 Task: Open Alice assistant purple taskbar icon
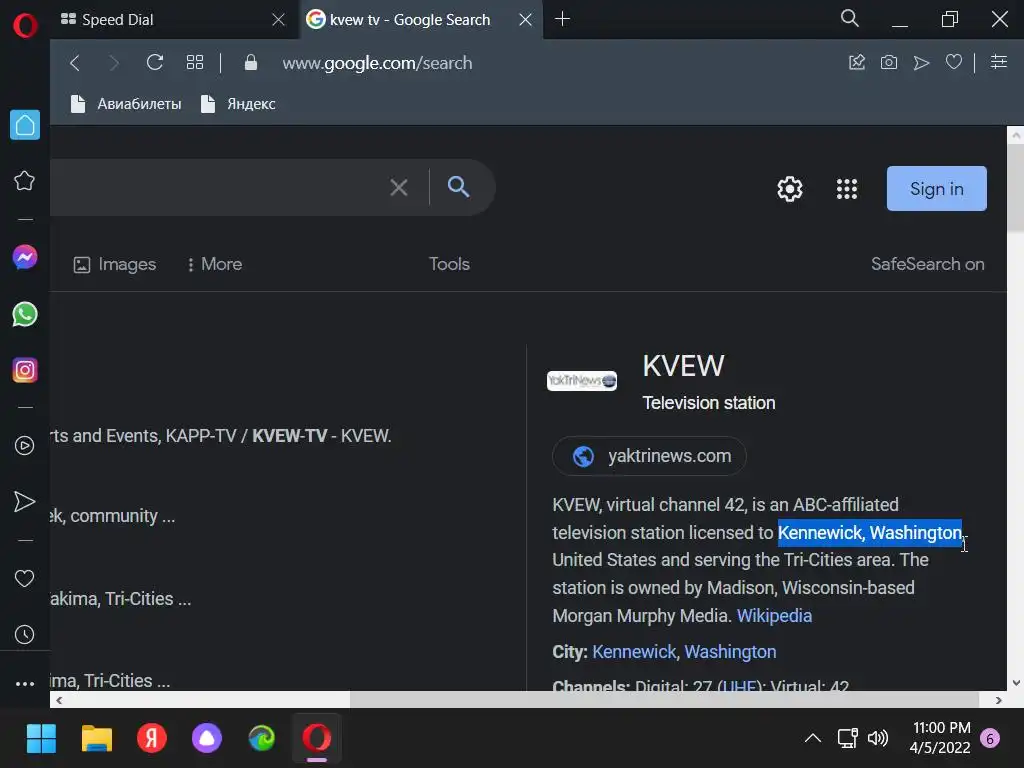[206, 739]
